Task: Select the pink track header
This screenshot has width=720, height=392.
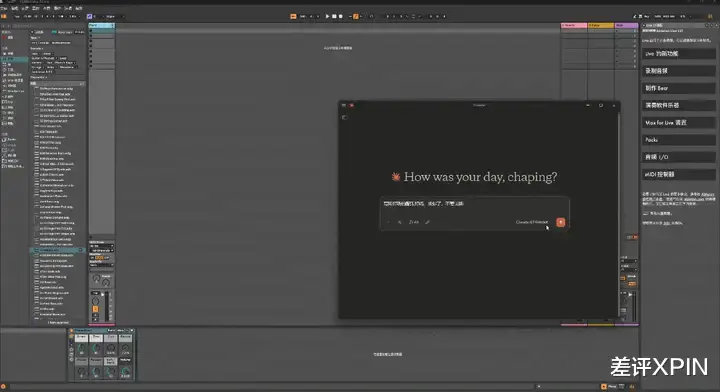Action: (x=574, y=25)
